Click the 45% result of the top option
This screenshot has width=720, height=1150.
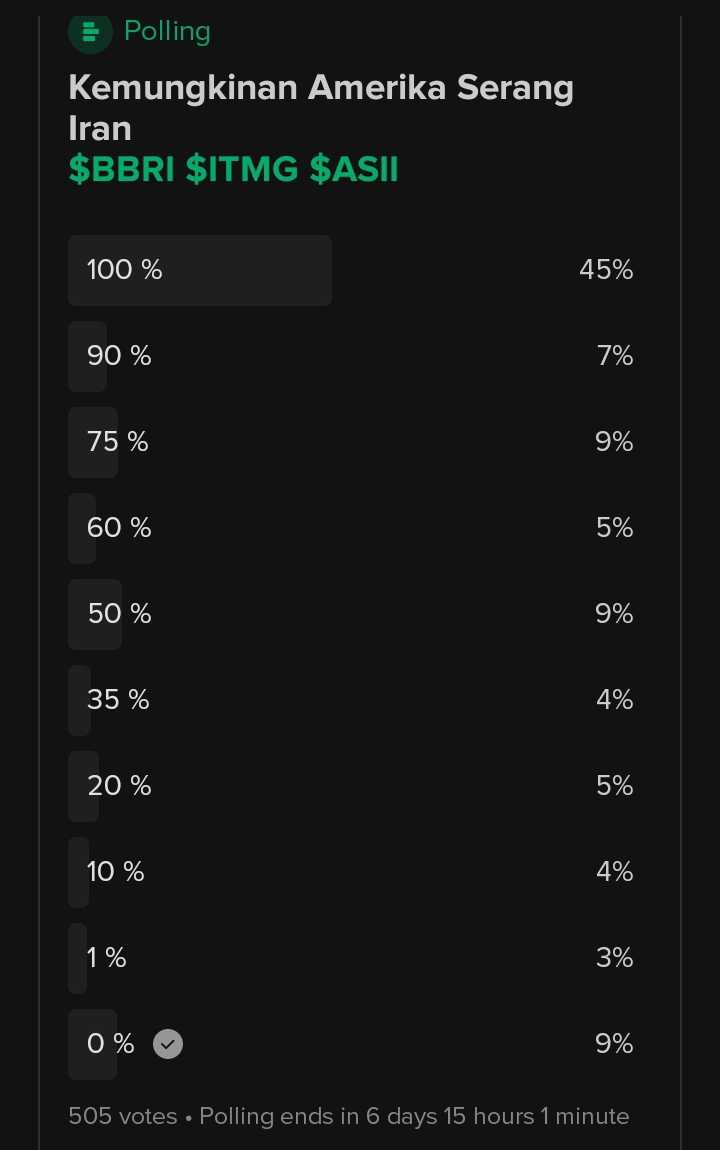tap(606, 270)
